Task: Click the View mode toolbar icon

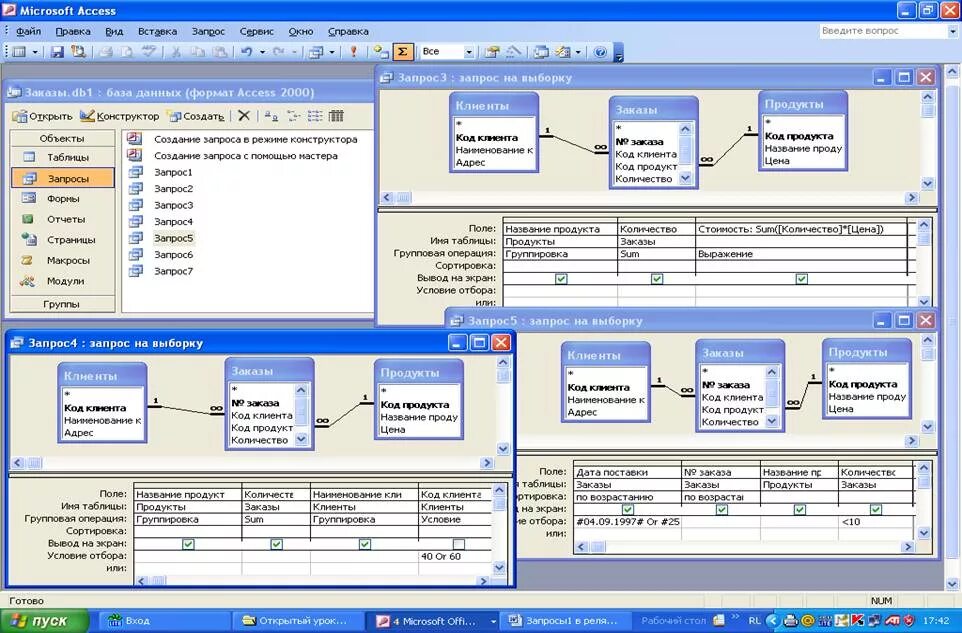Action: (19, 52)
